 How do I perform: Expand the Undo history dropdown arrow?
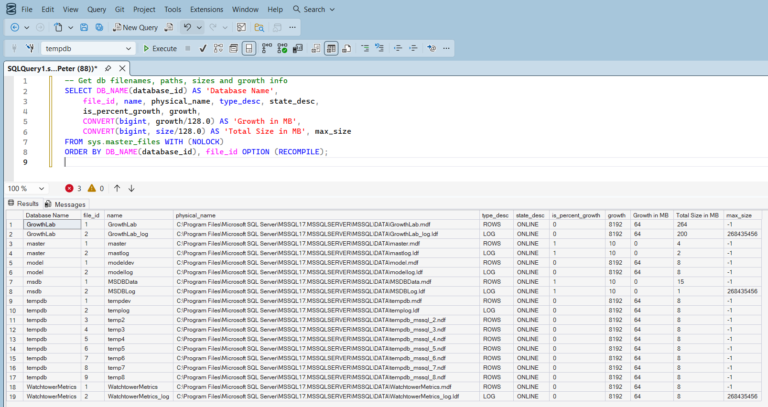(x=199, y=27)
